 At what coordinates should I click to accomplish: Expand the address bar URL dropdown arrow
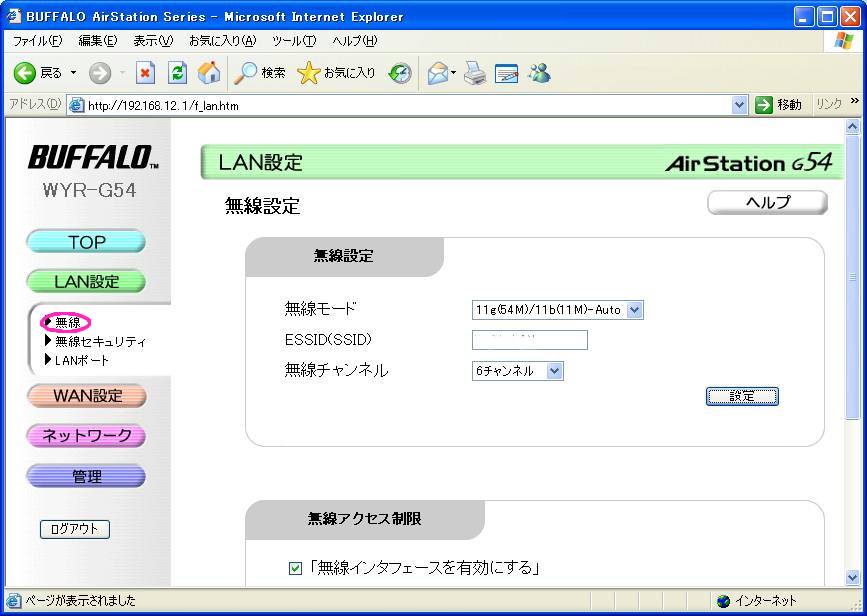(740, 105)
